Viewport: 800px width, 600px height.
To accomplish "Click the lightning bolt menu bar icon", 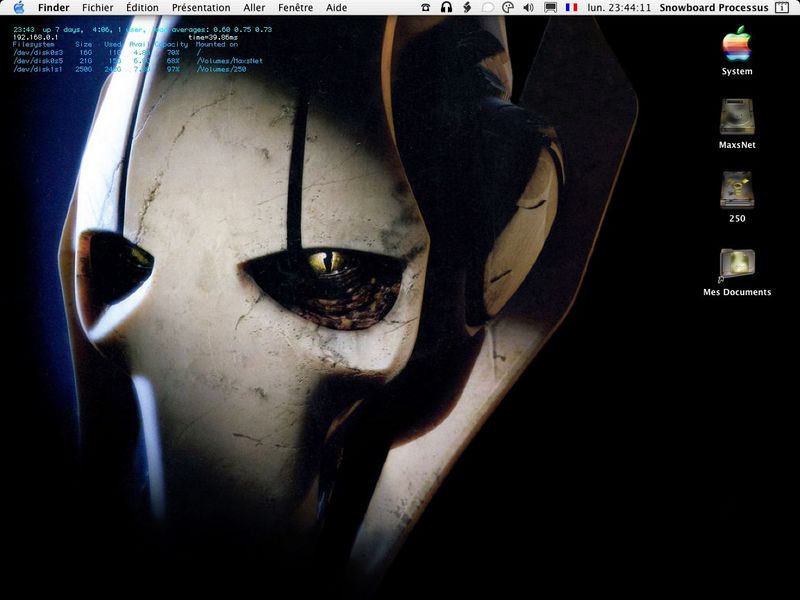I will click(x=467, y=8).
